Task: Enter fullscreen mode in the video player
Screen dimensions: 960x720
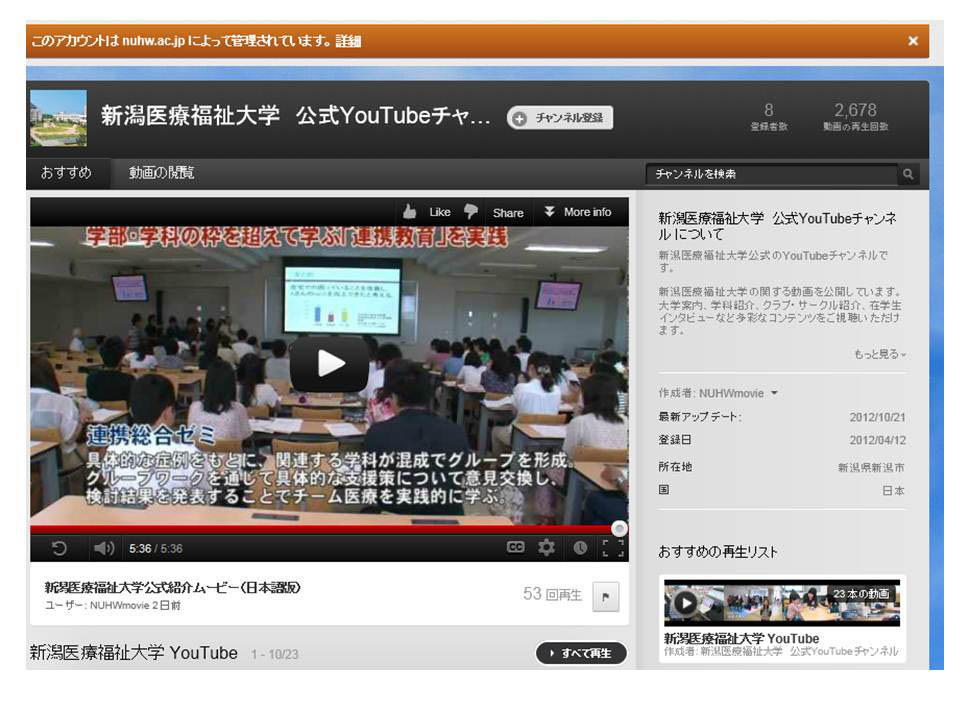Action: click(x=612, y=548)
